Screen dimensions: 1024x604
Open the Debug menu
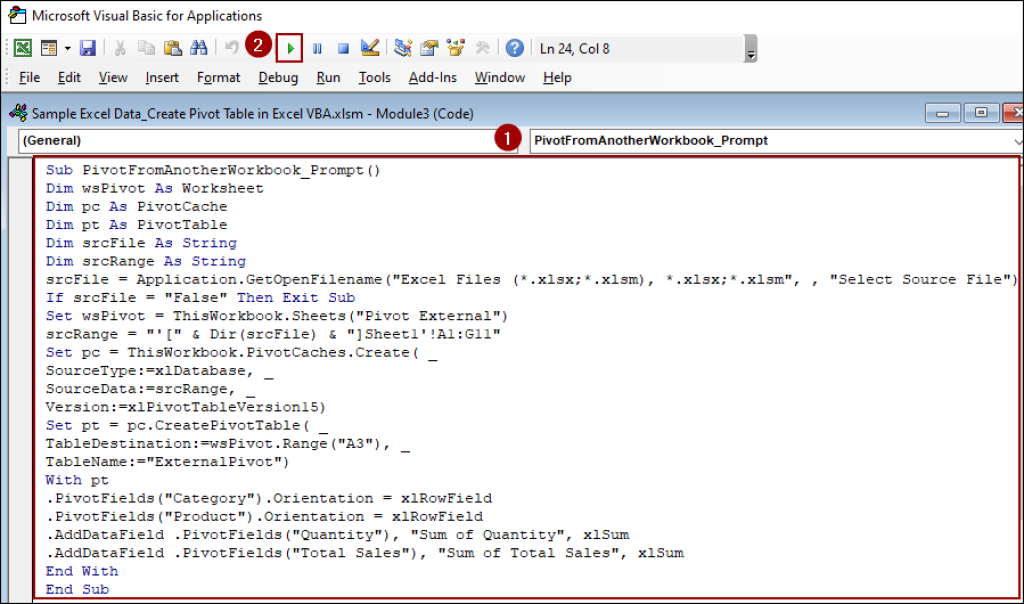click(280, 77)
